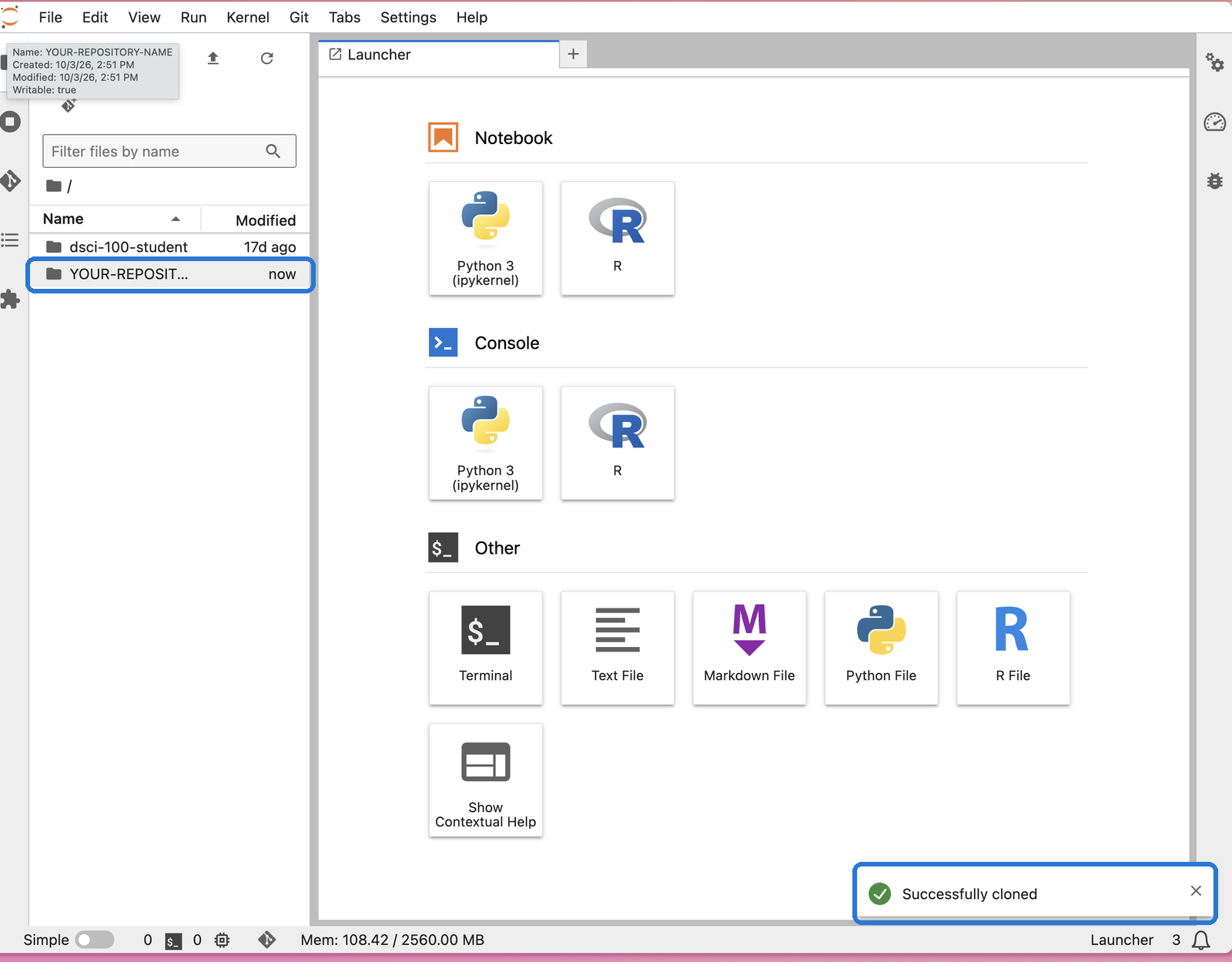Open the Kernel menu
The width and height of the screenshot is (1232, 962).
tap(247, 17)
